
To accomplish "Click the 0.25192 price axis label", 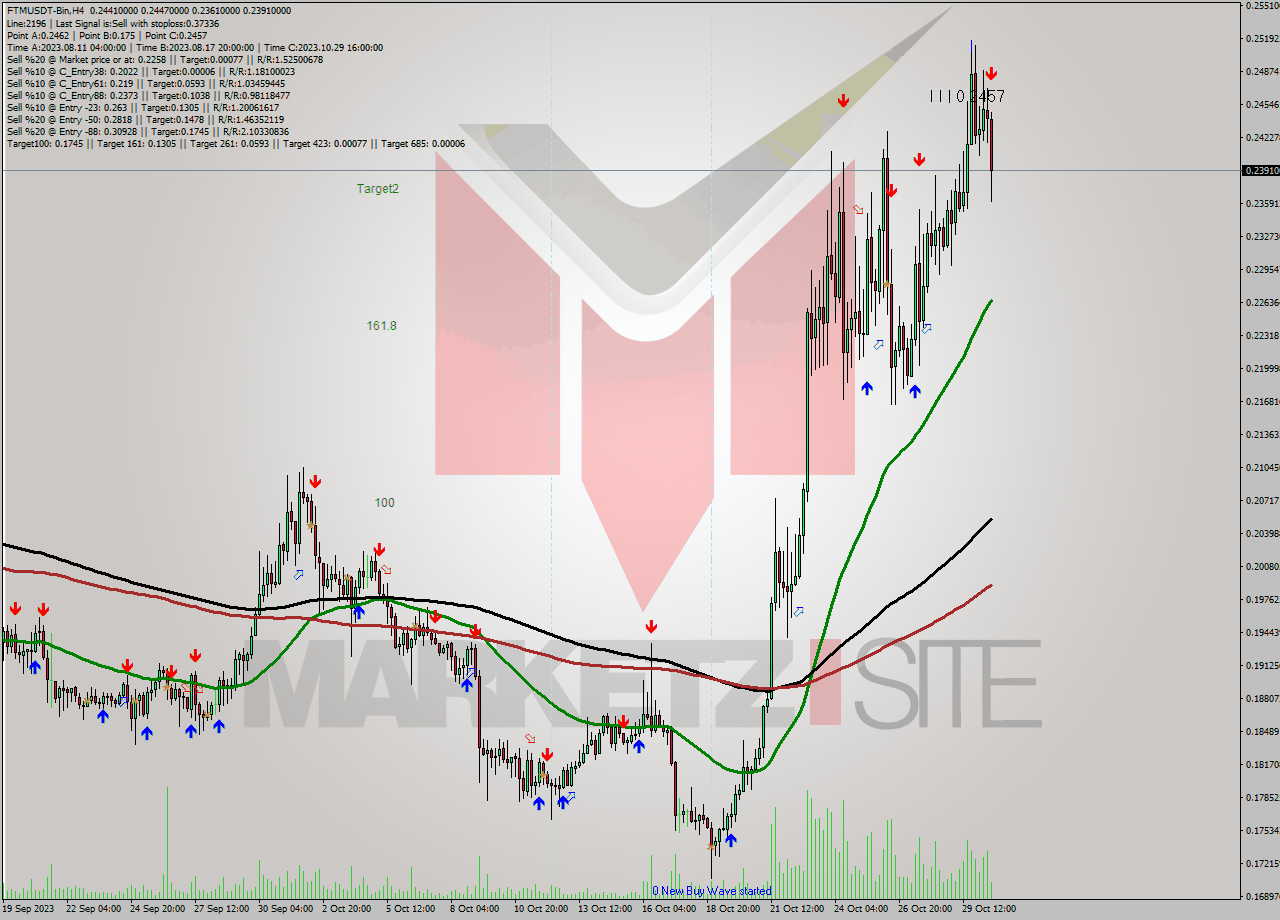I will (1263, 38).
